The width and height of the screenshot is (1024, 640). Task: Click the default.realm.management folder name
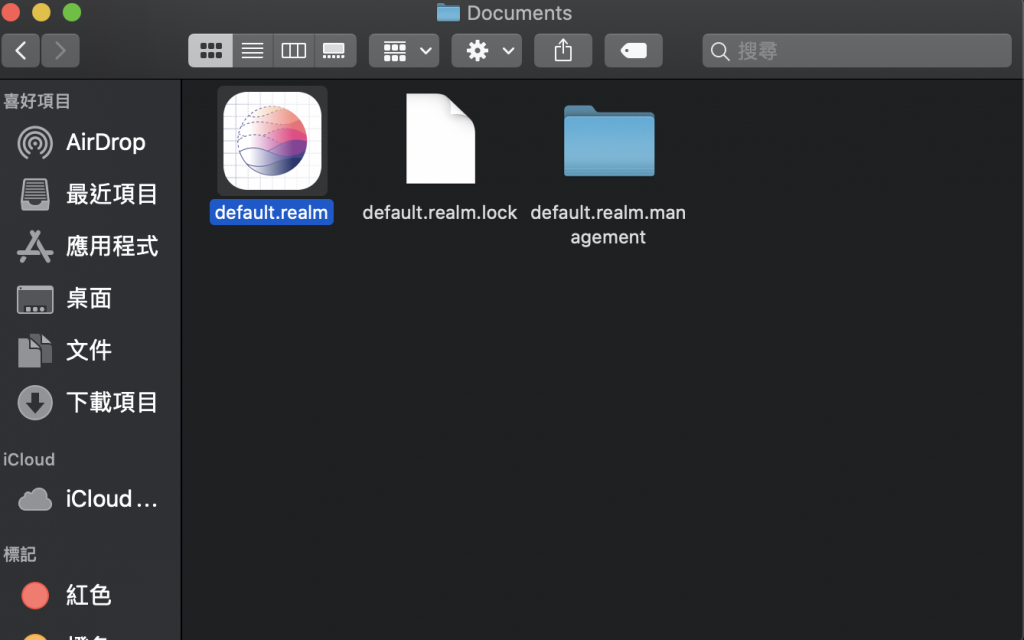(608, 224)
